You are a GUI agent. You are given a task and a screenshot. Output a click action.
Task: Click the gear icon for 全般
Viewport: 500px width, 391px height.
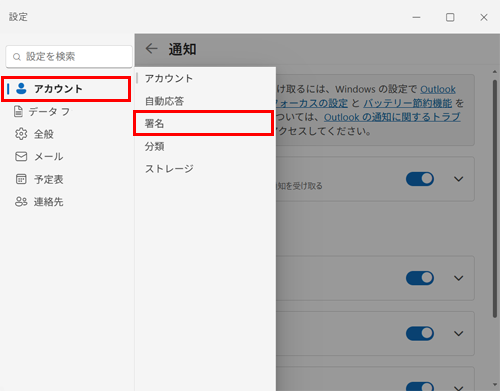tap(21, 134)
